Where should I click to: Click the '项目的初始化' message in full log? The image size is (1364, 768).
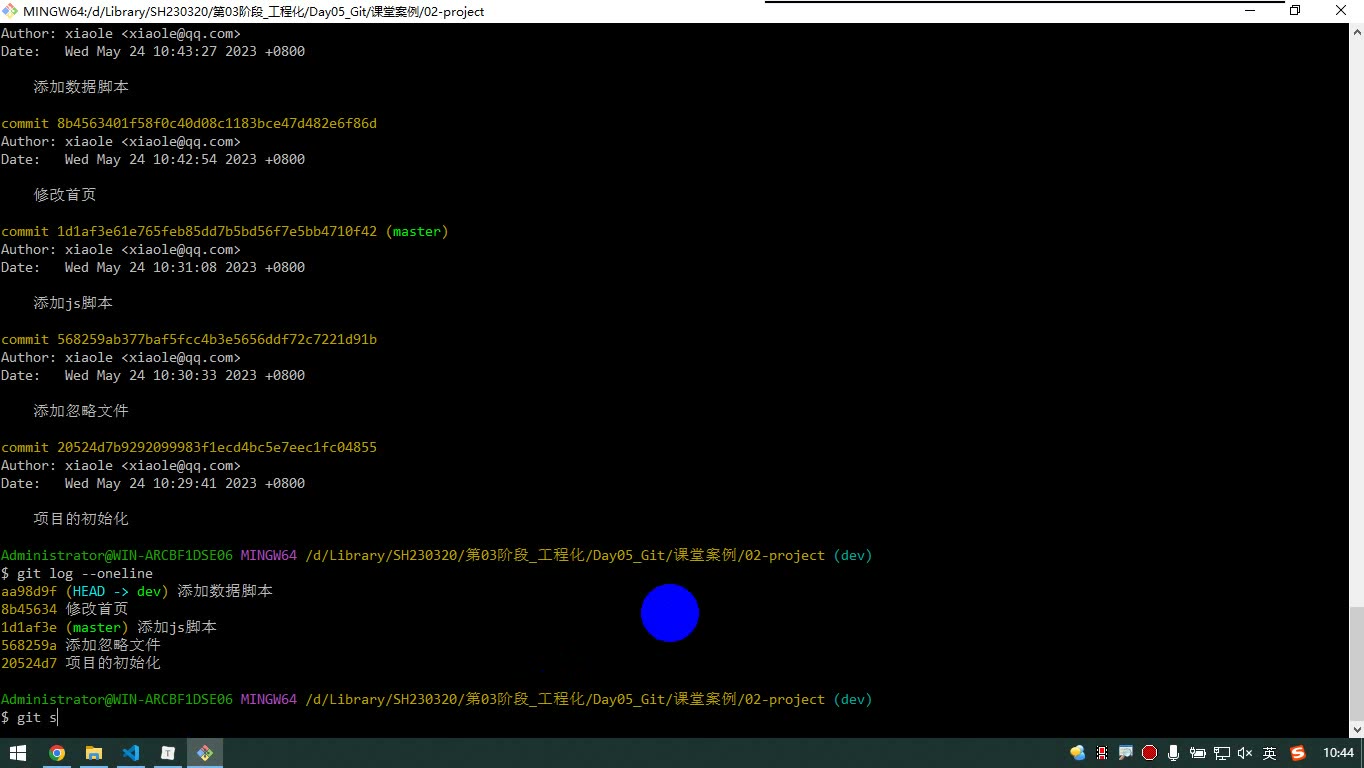pyautogui.click(x=81, y=519)
